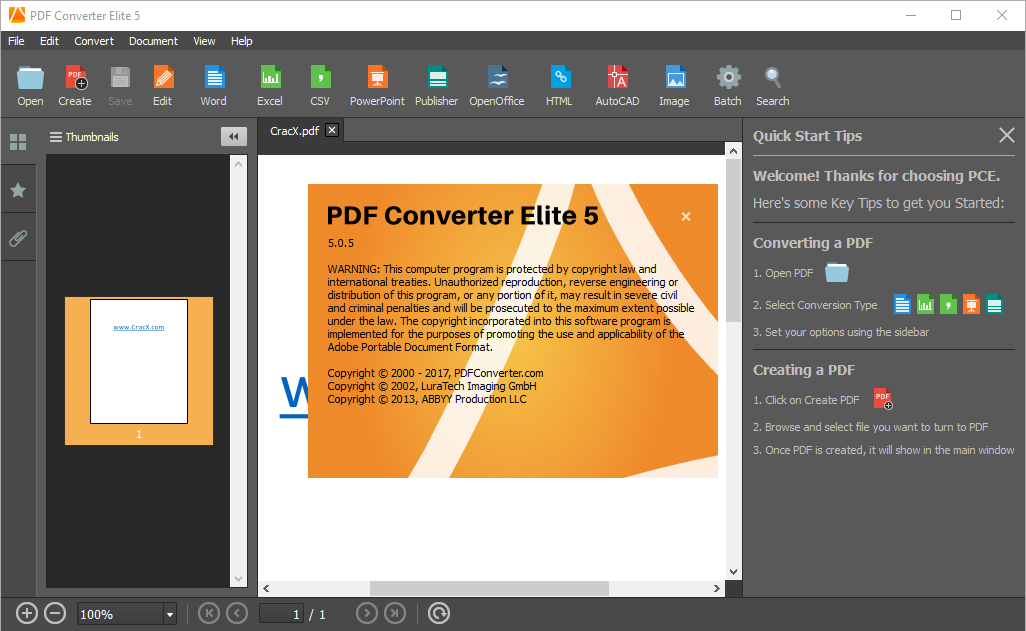The image size is (1026, 631).
Task: Click CSV icon in Select Conversion Type row
Action: click(948, 304)
